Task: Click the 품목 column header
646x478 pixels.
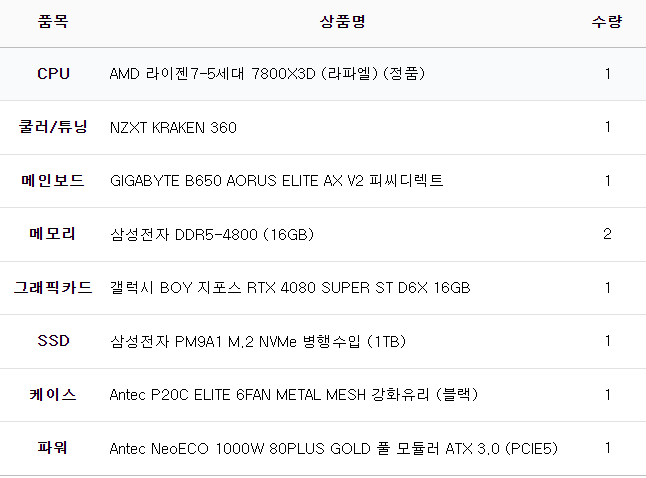Action: point(53,21)
